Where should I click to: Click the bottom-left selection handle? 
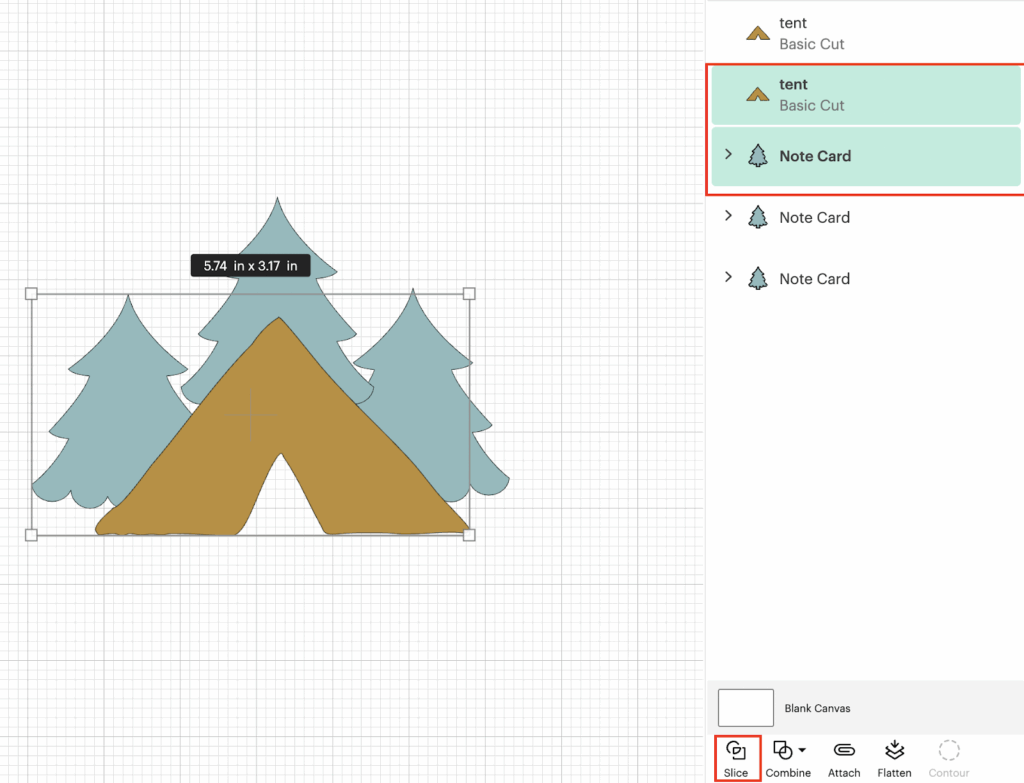tap(31, 535)
